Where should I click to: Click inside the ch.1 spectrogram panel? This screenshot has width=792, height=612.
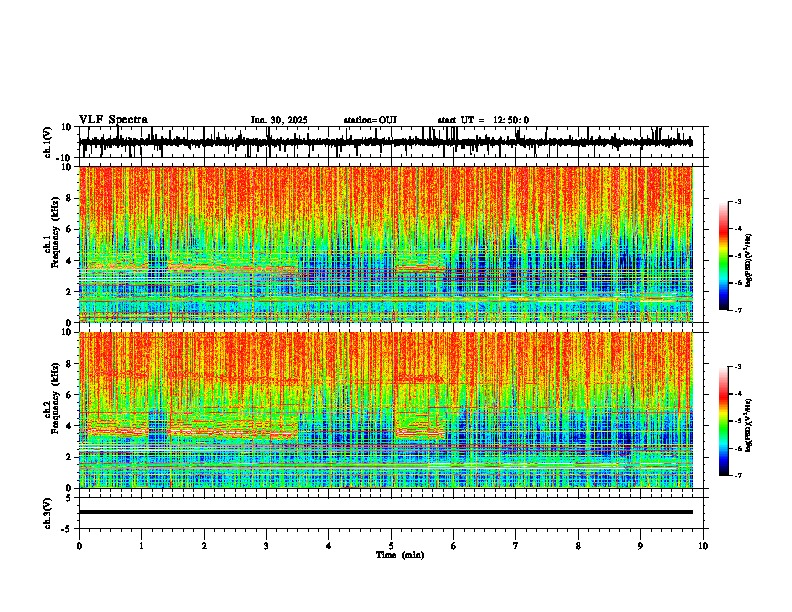[386, 244]
